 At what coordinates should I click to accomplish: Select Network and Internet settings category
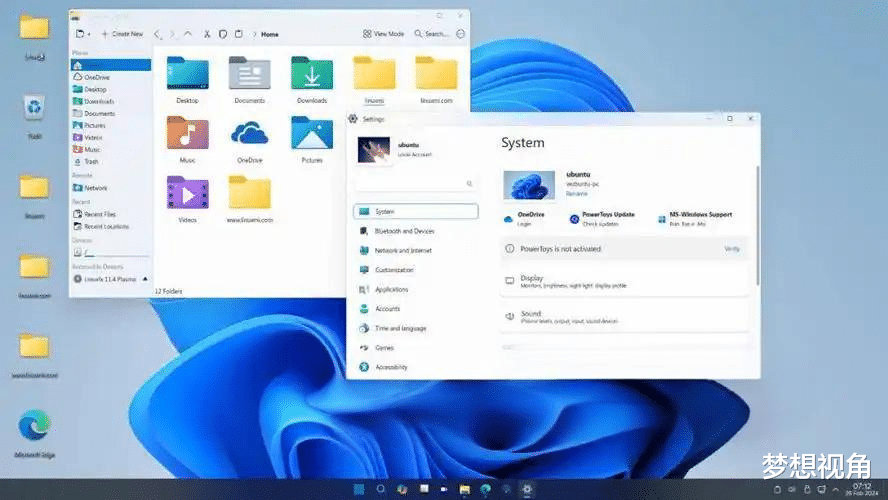point(403,250)
